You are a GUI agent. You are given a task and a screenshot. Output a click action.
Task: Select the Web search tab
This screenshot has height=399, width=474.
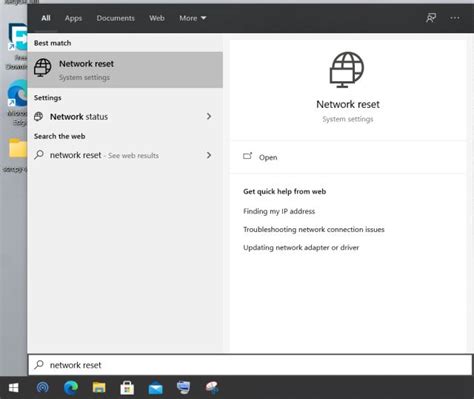[x=157, y=18]
